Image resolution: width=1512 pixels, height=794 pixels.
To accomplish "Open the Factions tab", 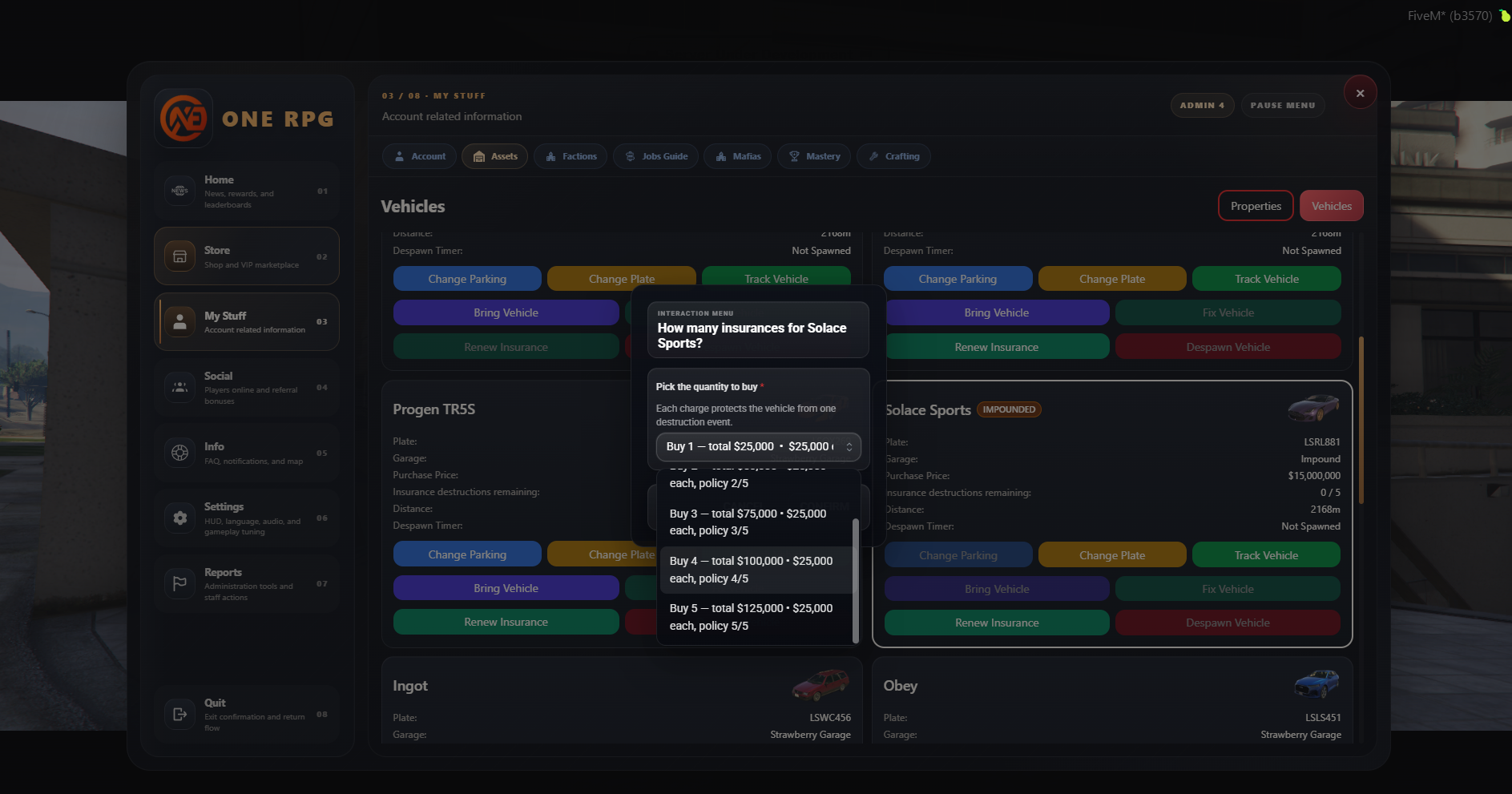I will point(571,156).
